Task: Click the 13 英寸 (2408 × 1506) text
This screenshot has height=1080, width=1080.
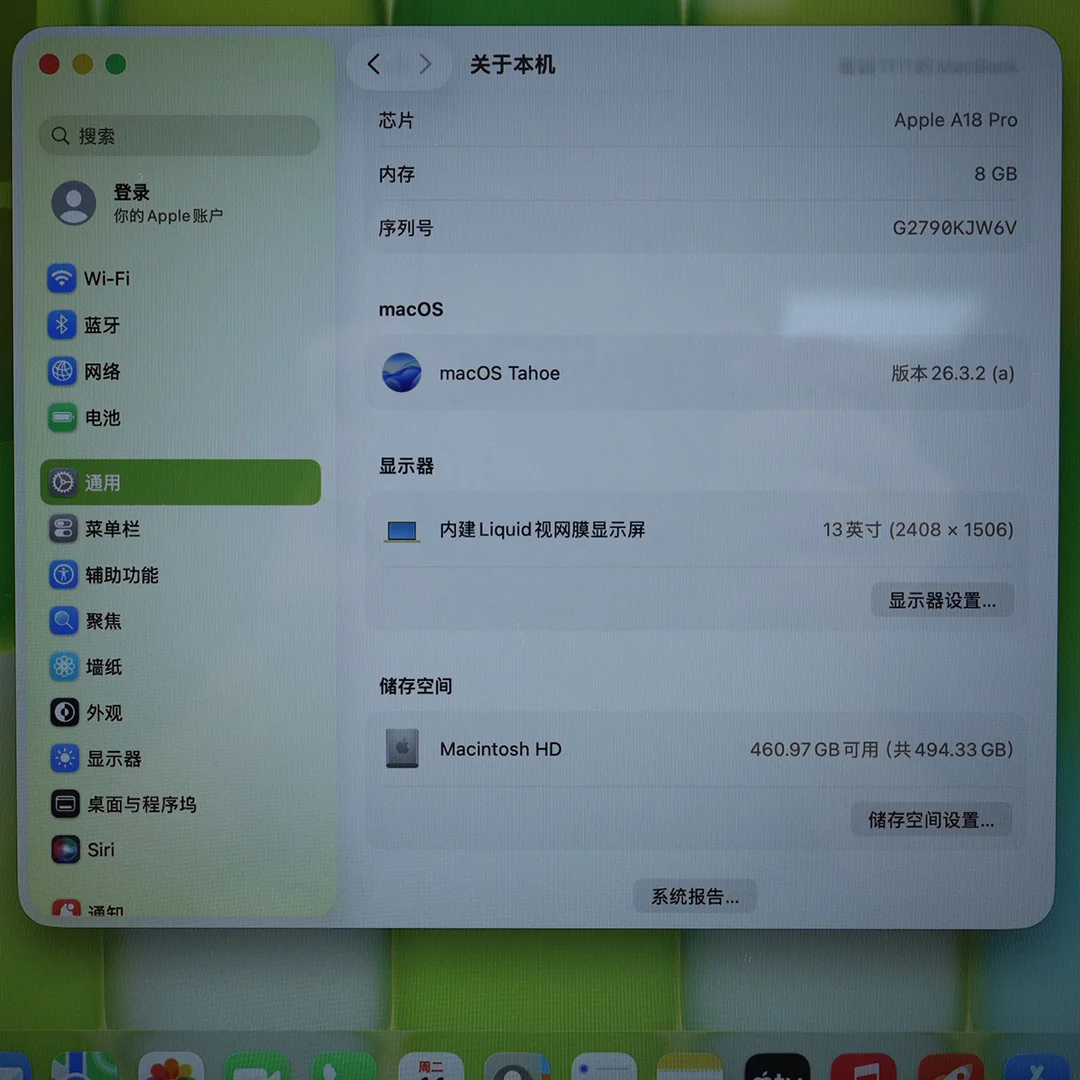Action: click(x=917, y=529)
